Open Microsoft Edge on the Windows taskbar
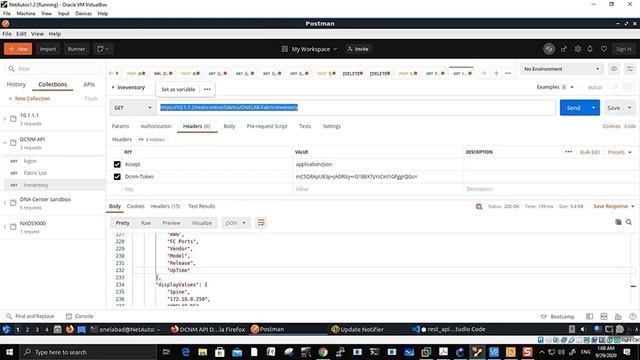640x360 pixels. (185, 352)
